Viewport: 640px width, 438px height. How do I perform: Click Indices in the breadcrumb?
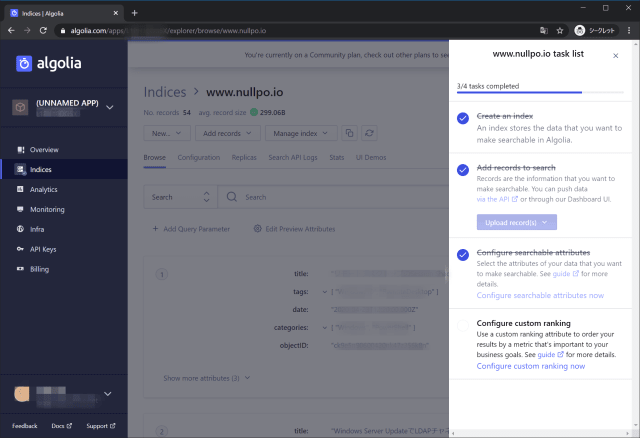165,92
